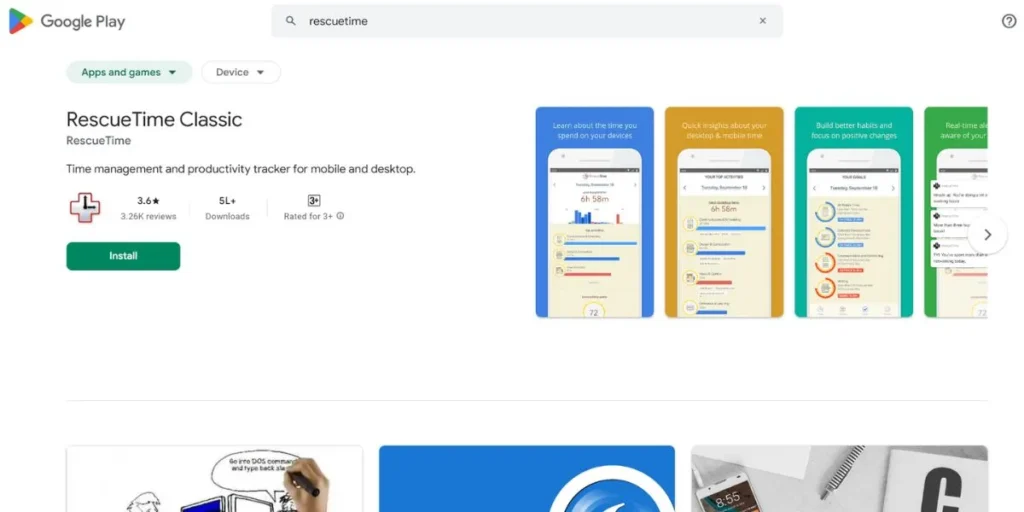The width and height of the screenshot is (1024, 512).
Task: Open the phone and pencil photo result card
Action: pos(839,479)
